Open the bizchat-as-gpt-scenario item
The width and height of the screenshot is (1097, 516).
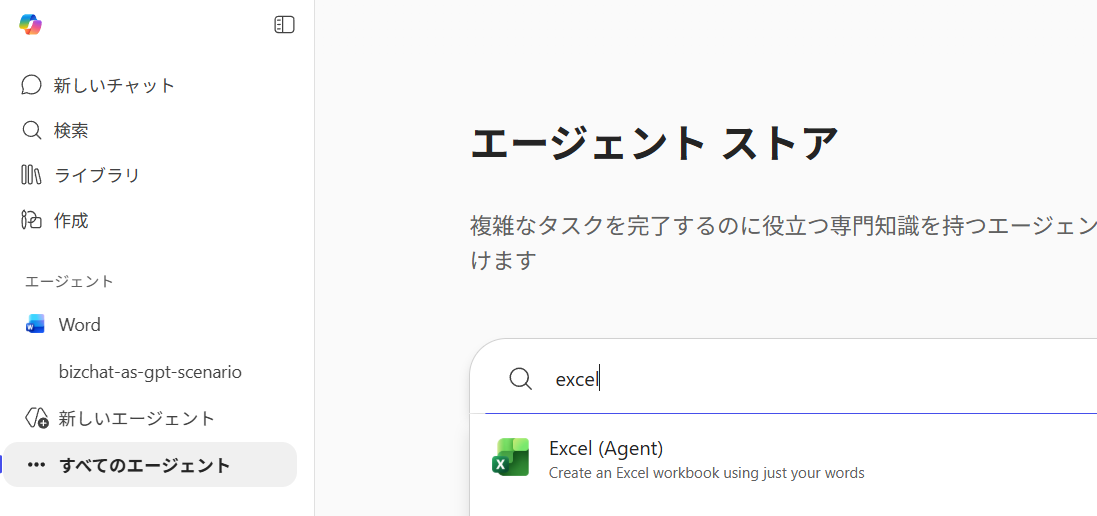click(x=150, y=372)
